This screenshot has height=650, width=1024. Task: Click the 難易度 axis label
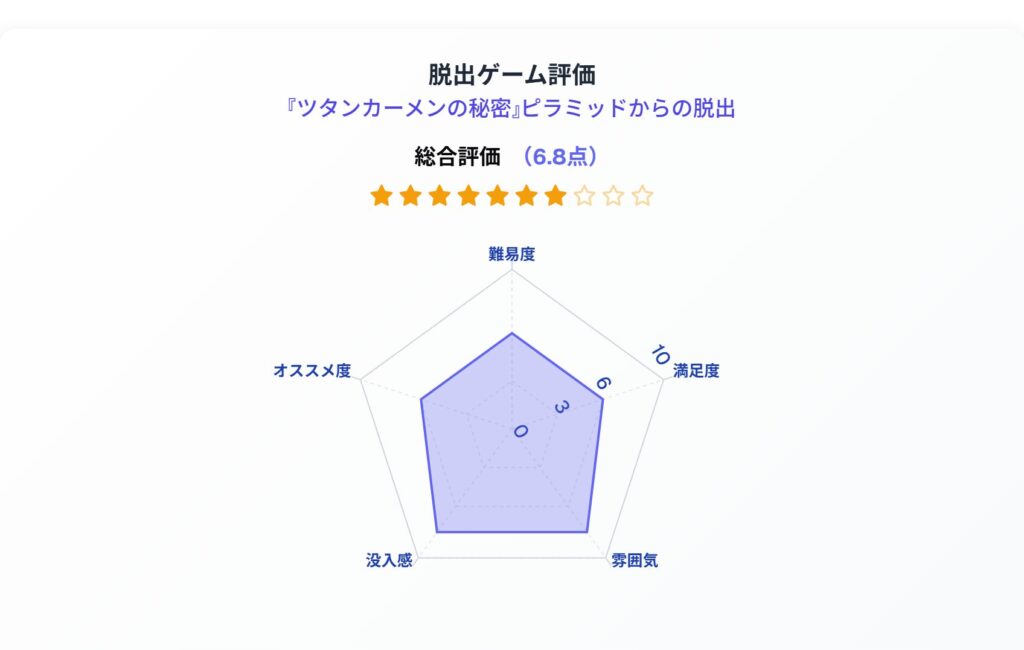tap(512, 254)
